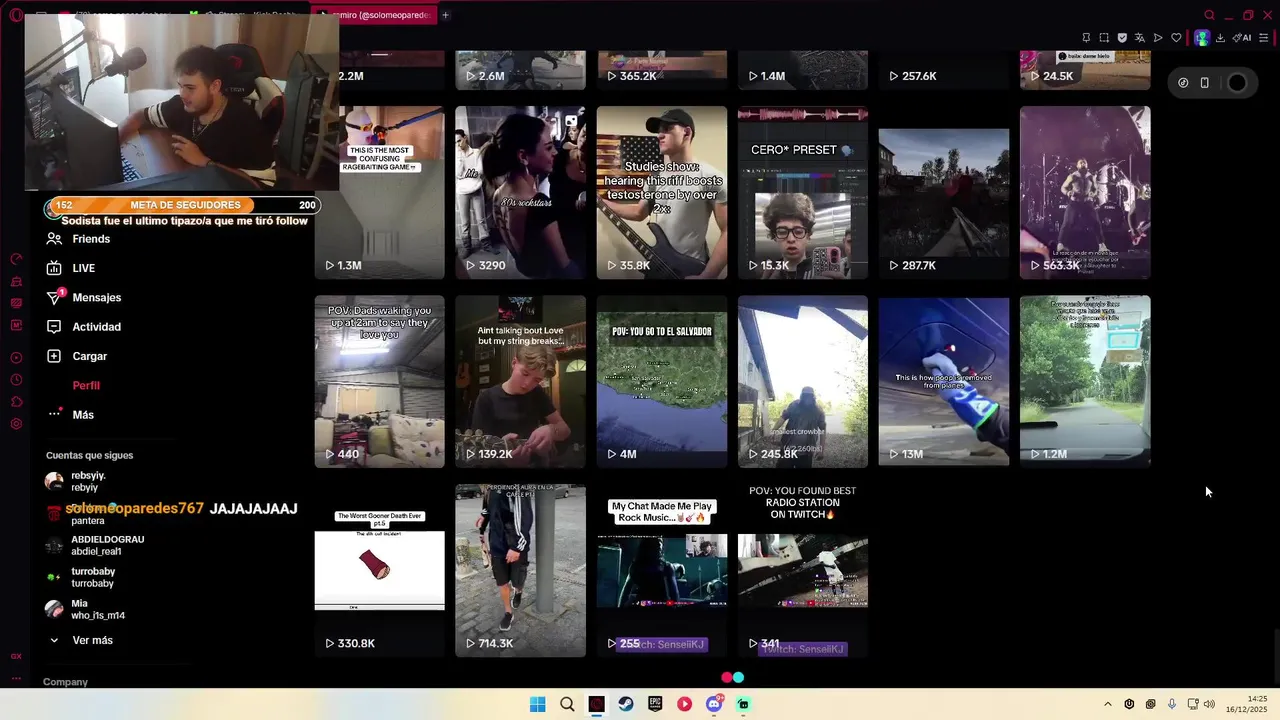The image size is (1280, 720).
Task: Open the get app phone icon
Action: pyautogui.click(x=1204, y=83)
